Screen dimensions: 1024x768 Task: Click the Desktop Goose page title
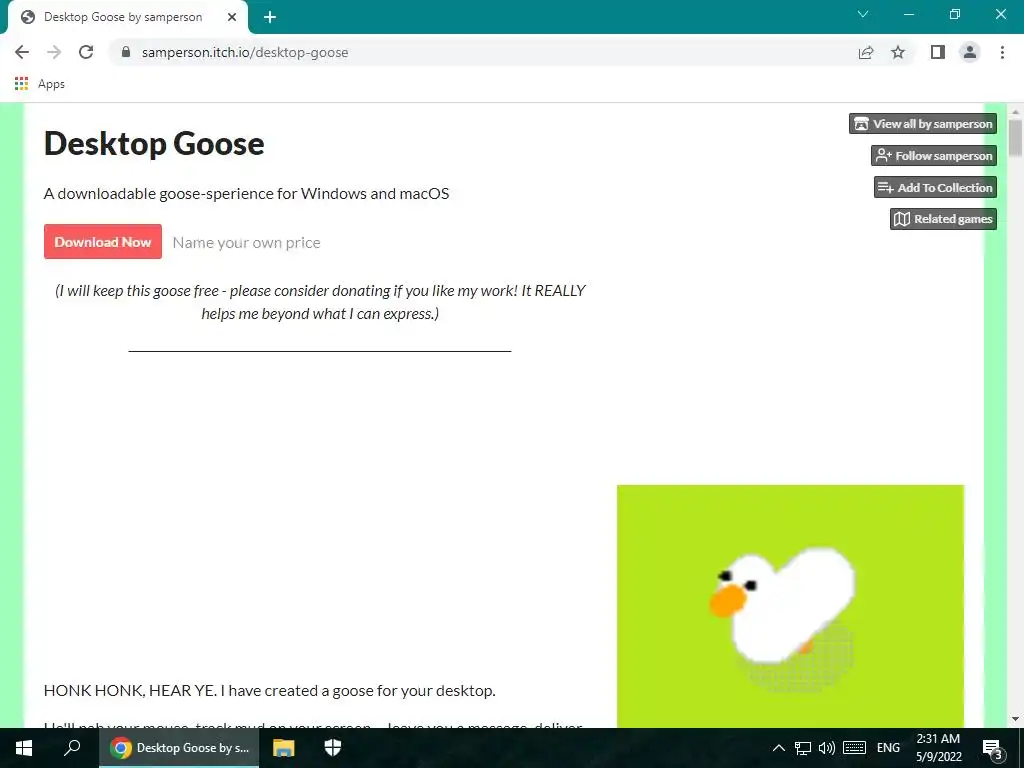click(x=154, y=144)
